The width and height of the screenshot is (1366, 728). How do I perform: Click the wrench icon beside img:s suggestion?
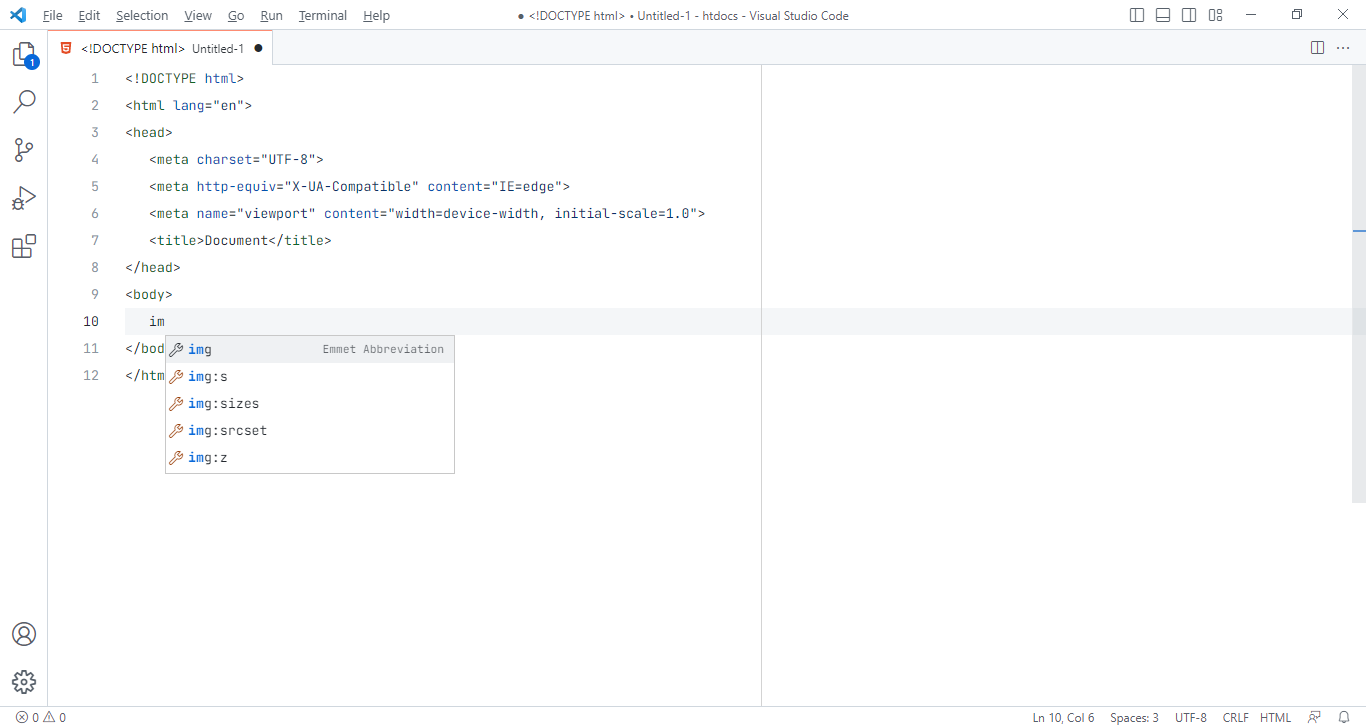(176, 377)
